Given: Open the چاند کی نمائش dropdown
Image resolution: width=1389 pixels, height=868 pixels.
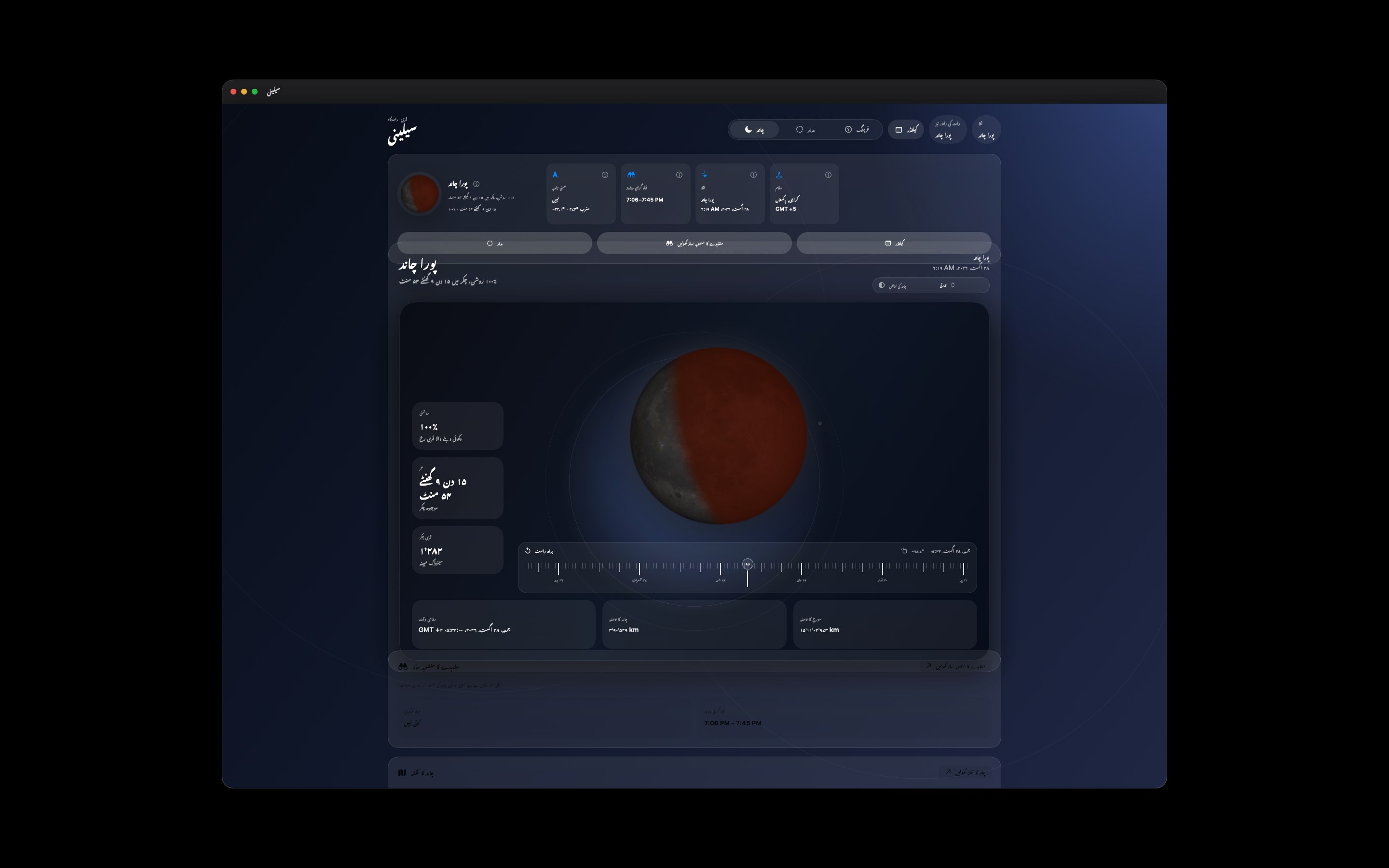Looking at the screenshot, I should click(x=931, y=285).
